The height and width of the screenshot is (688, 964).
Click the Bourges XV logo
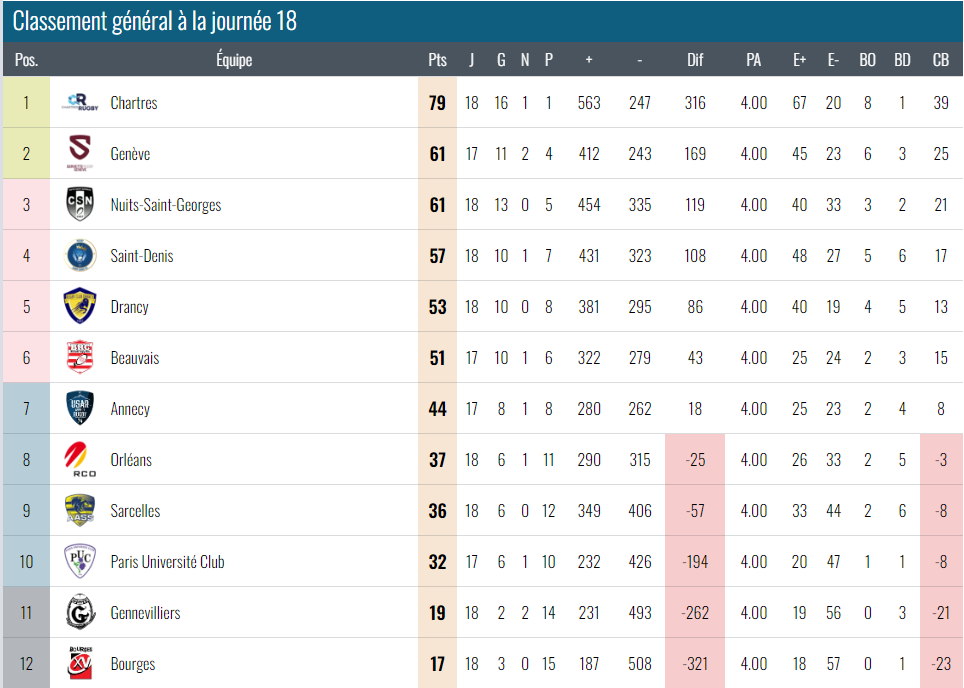click(80, 663)
